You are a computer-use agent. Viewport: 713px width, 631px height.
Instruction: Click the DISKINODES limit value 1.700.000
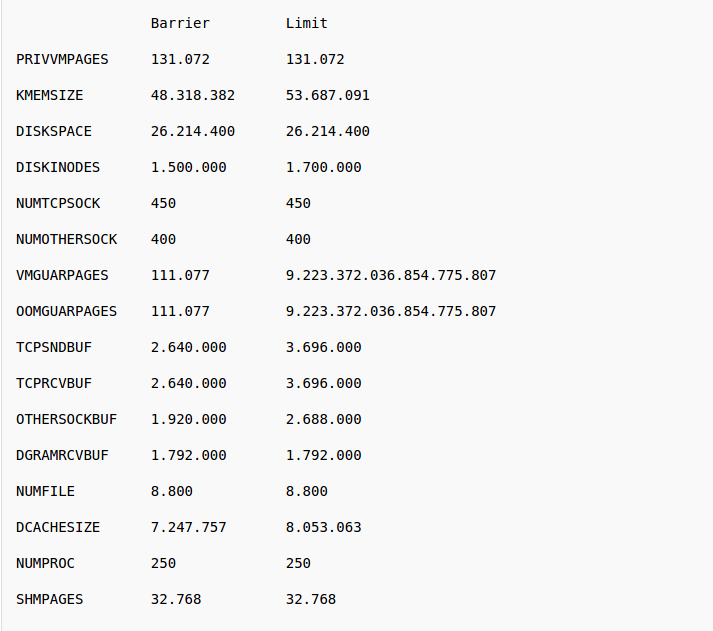click(323, 167)
